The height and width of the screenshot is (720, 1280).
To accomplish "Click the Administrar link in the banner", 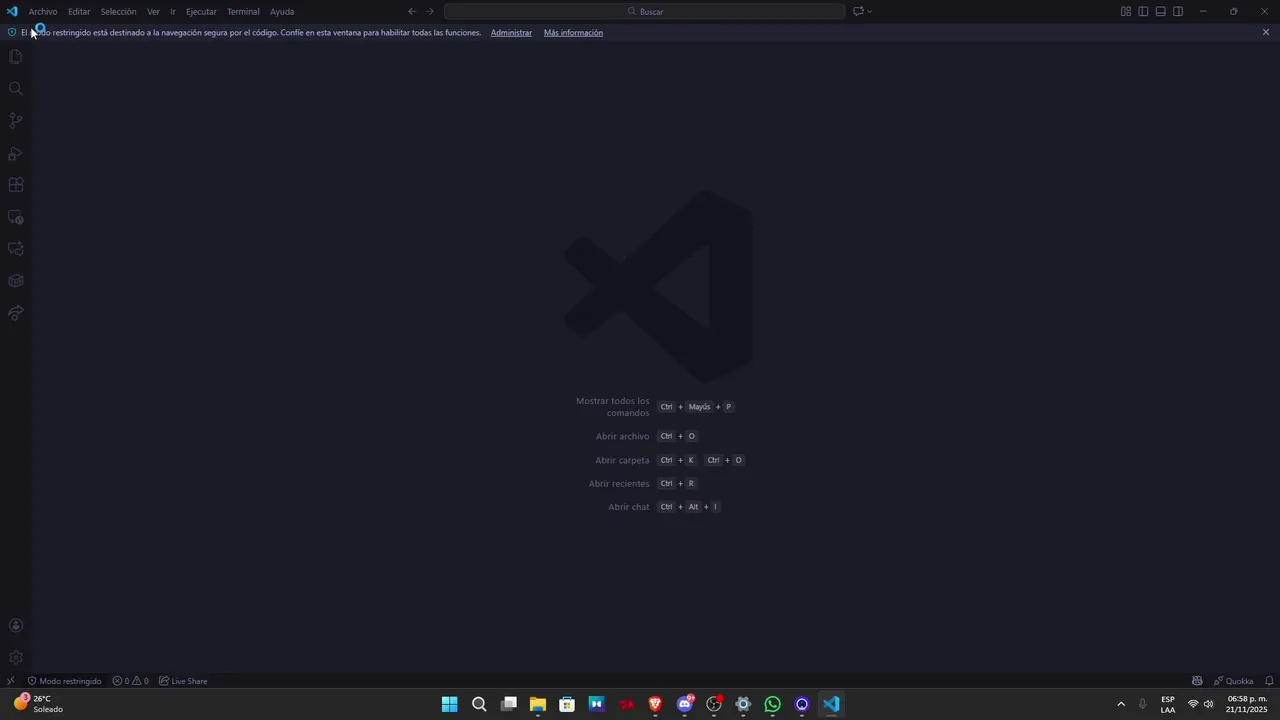I will [511, 33].
